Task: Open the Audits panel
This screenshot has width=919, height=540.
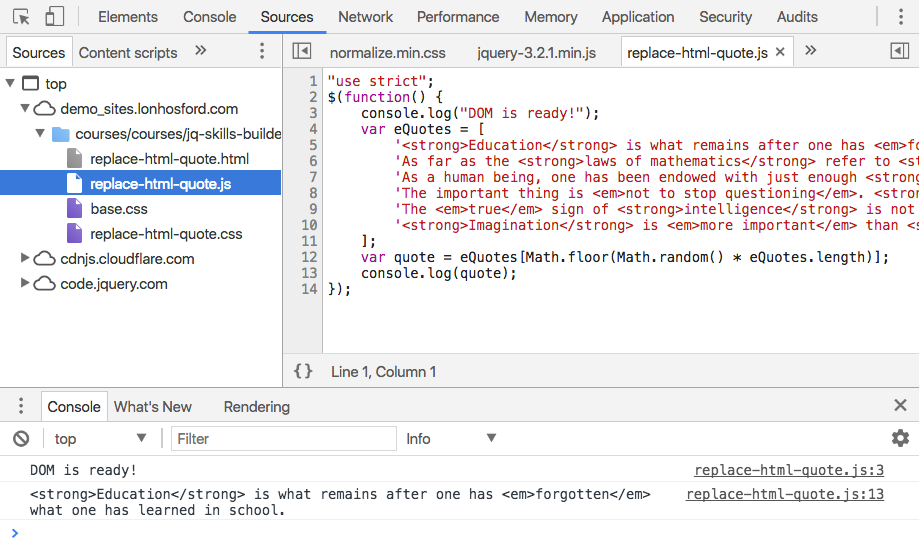Action: tap(797, 17)
